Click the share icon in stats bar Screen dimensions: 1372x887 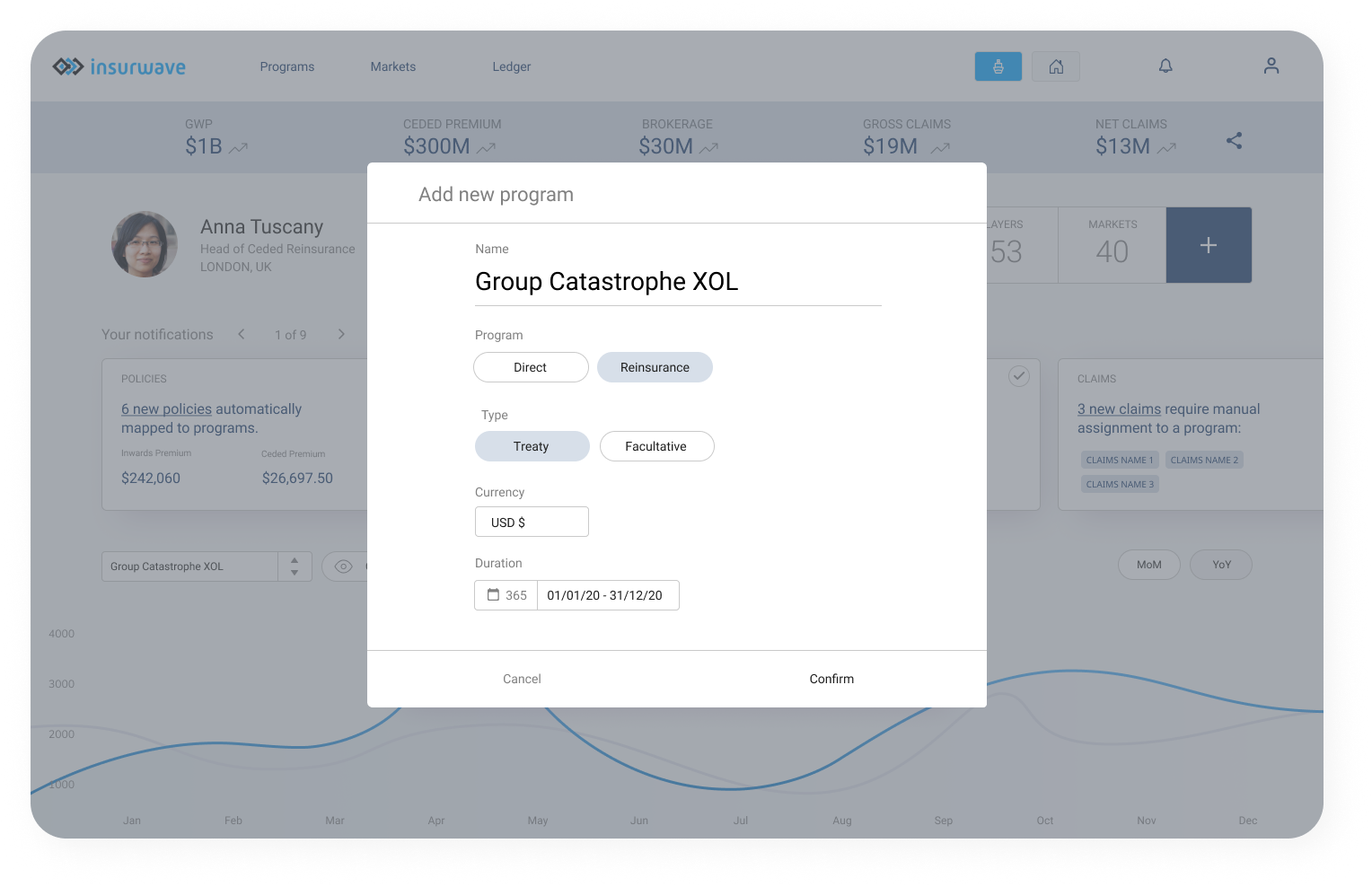(1235, 141)
